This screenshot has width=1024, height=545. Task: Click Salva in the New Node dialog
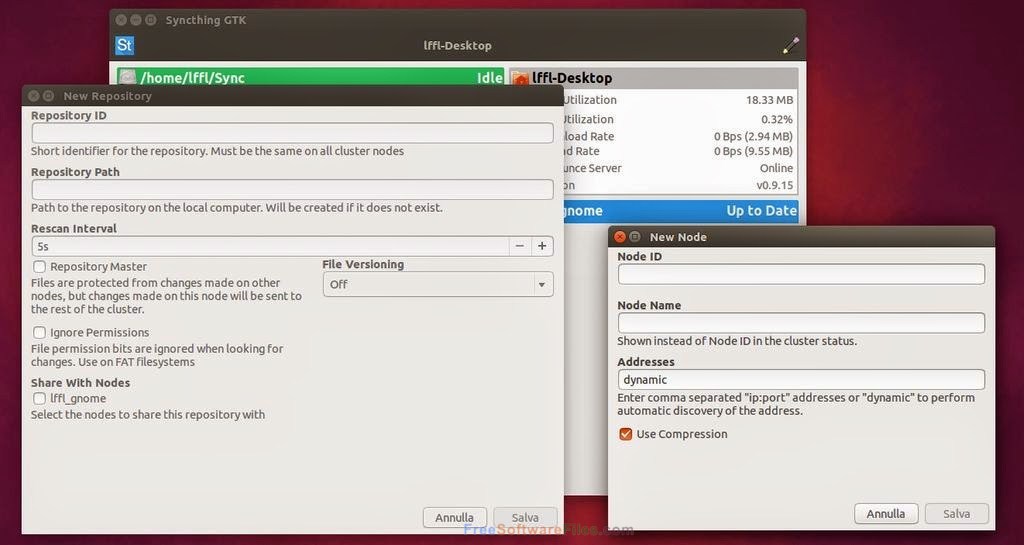(x=957, y=514)
